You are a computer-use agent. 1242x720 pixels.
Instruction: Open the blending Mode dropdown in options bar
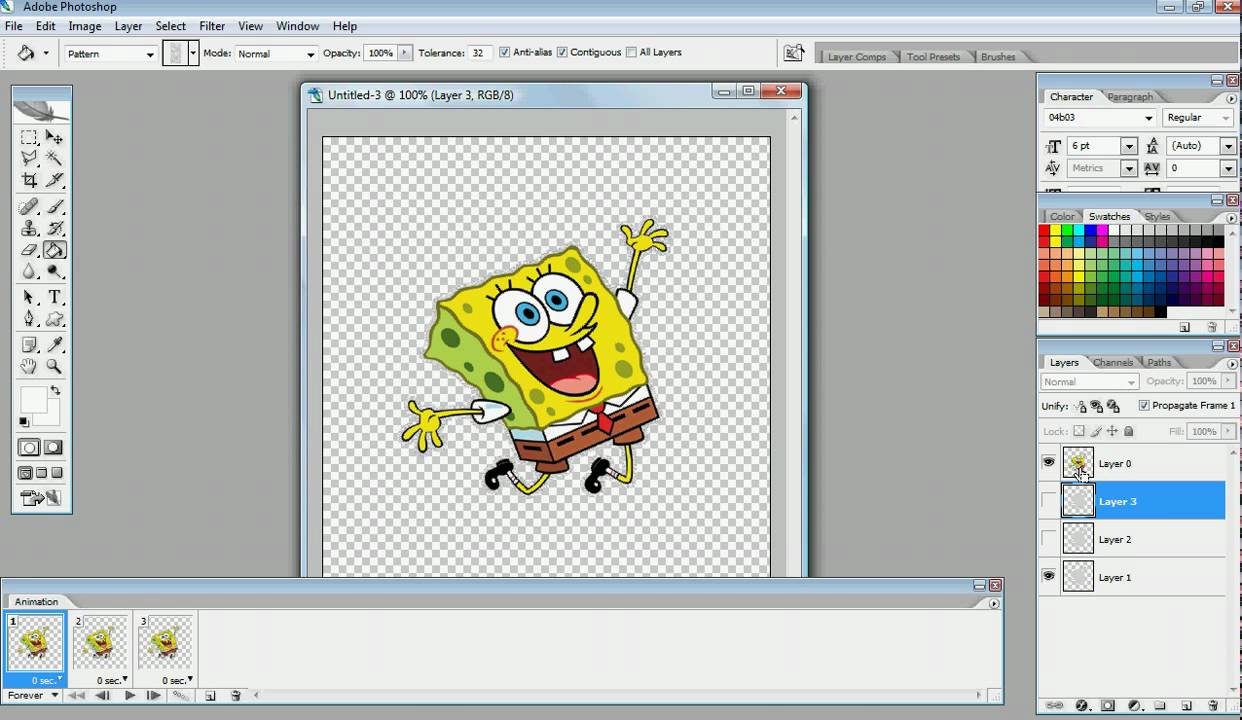tap(276, 54)
